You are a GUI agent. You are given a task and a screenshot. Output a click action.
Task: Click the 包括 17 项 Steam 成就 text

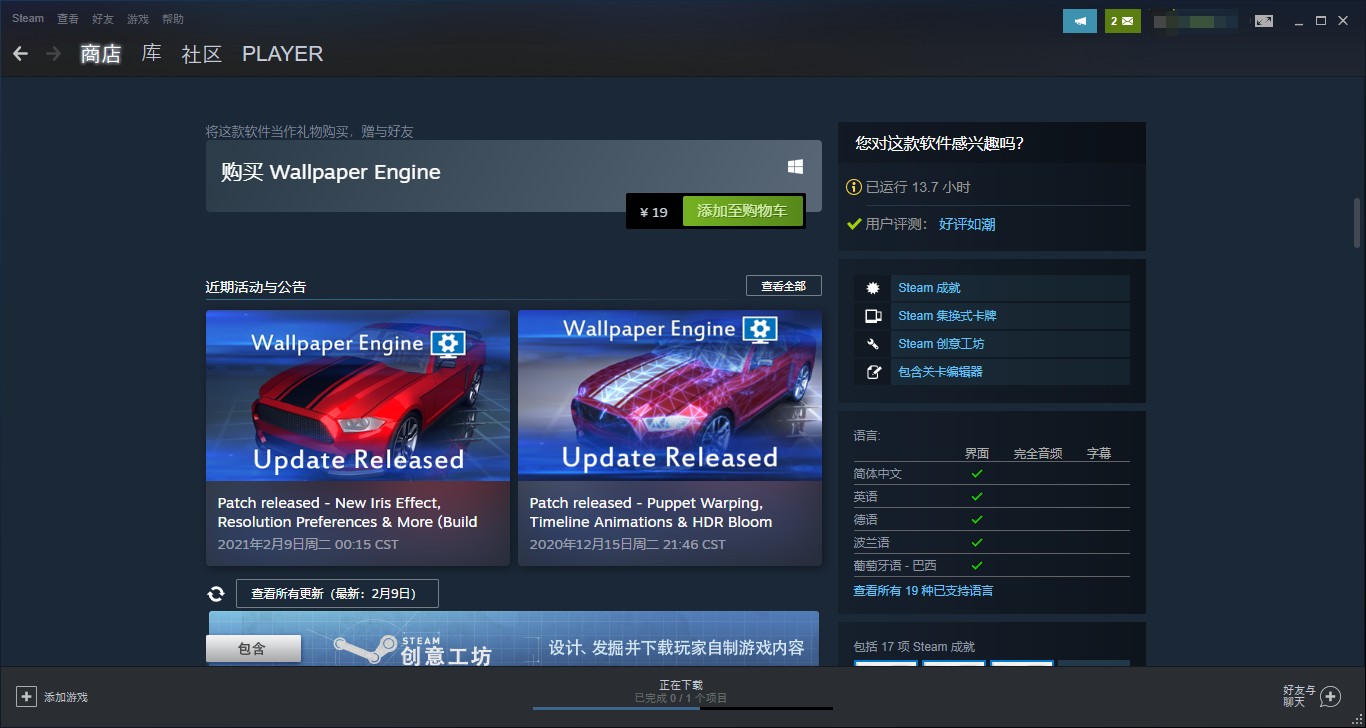(x=914, y=647)
